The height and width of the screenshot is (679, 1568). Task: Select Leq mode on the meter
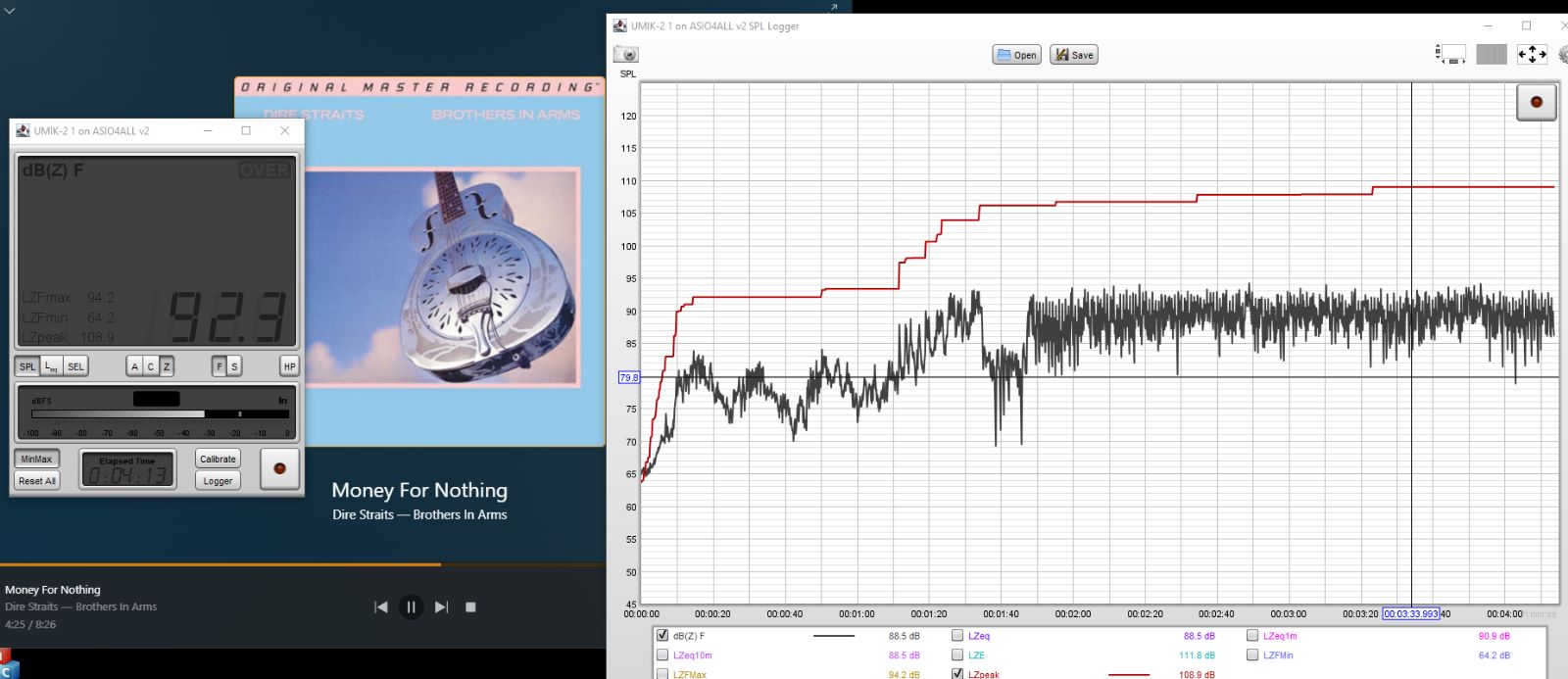pos(52,366)
